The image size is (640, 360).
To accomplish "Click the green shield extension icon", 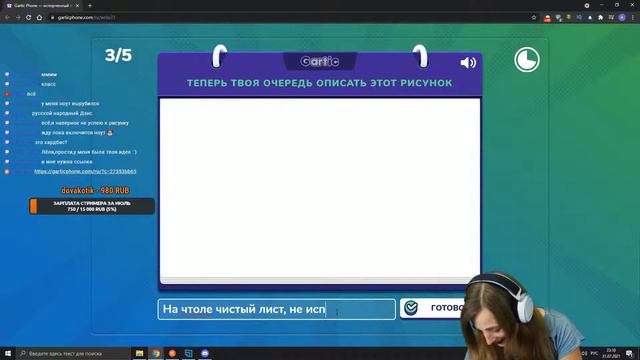I will tap(558, 18).
